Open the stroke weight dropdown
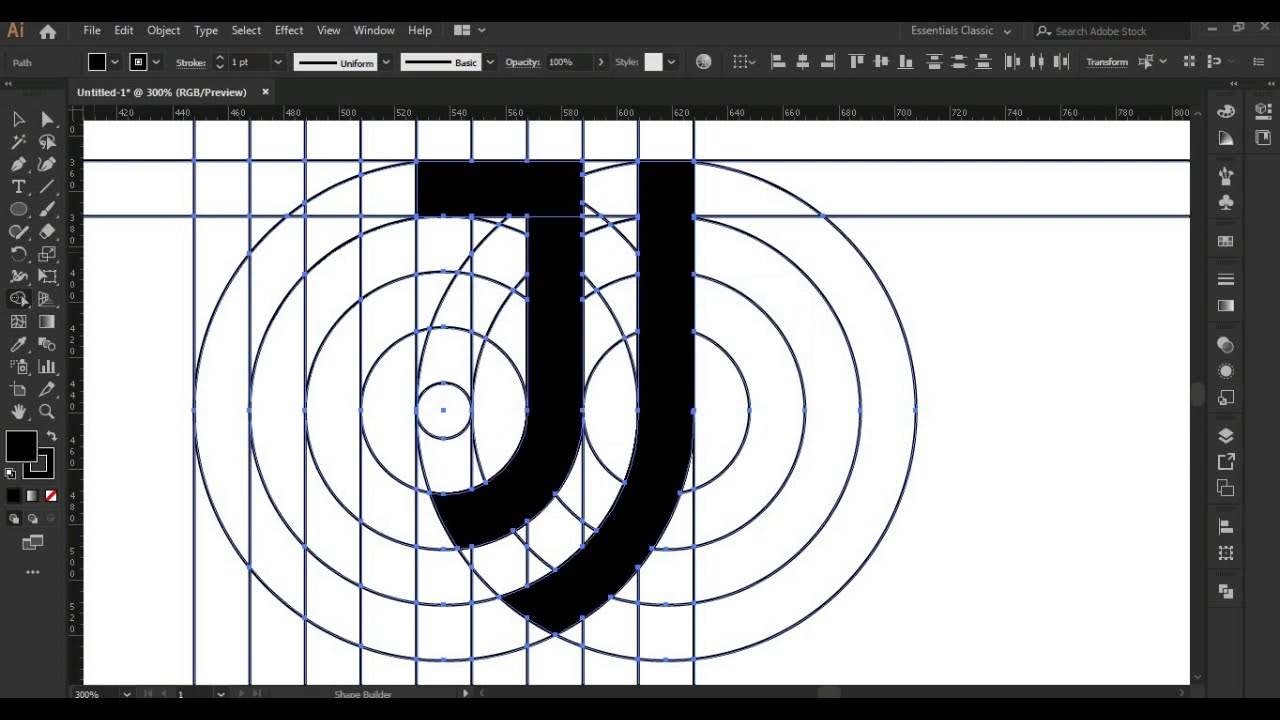The width and height of the screenshot is (1280, 720). 278,62
